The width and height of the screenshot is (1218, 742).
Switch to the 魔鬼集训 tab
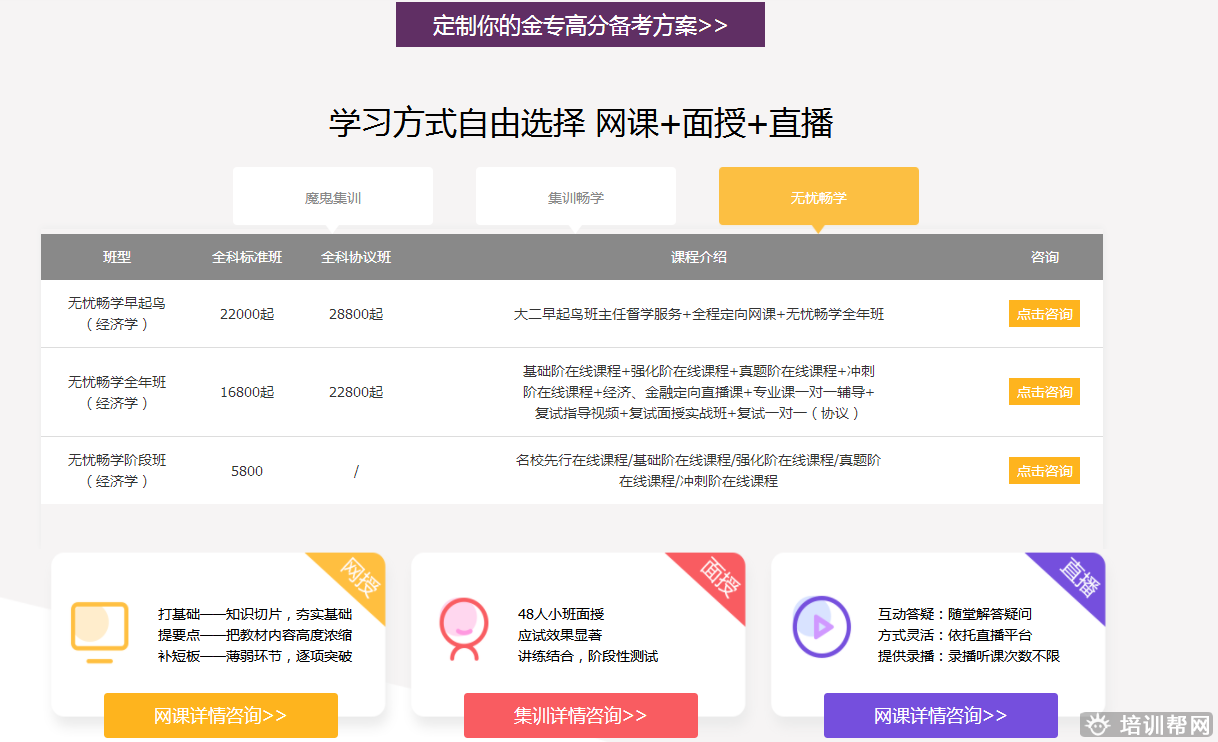pos(333,197)
